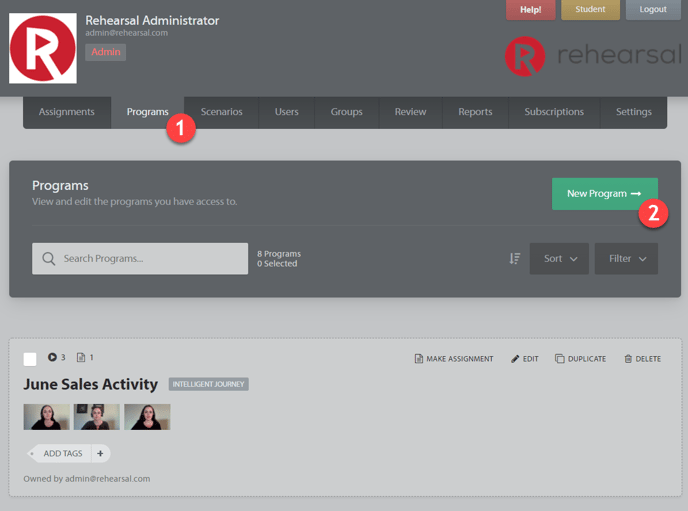688x511 pixels.
Task: Go to the Assignments tab
Action: coord(67,112)
